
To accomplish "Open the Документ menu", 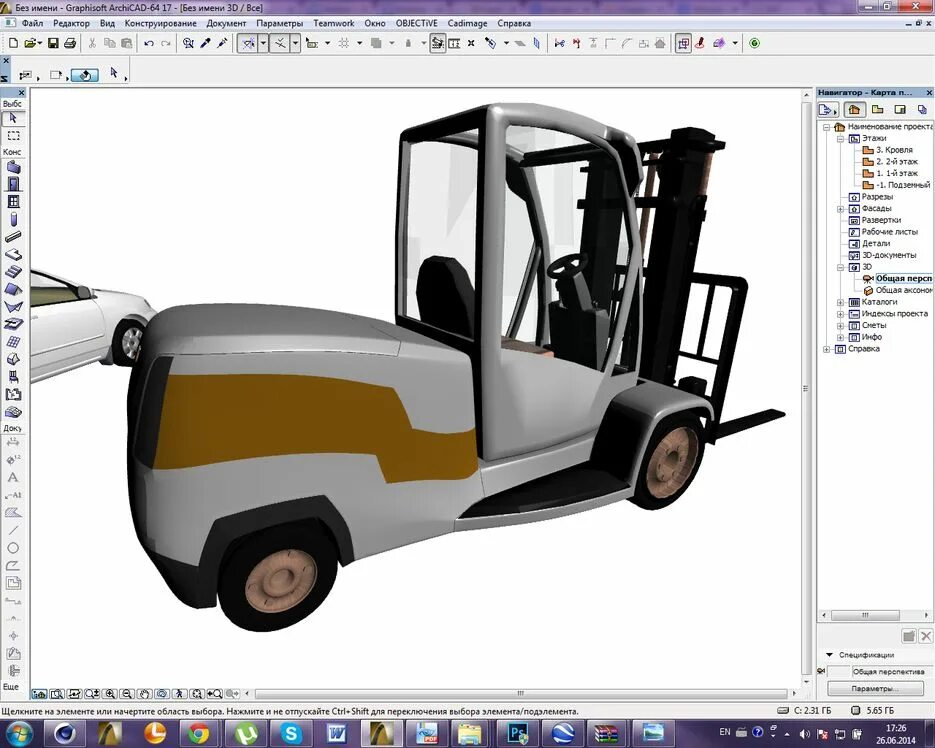I will click(x=226, y=23).
